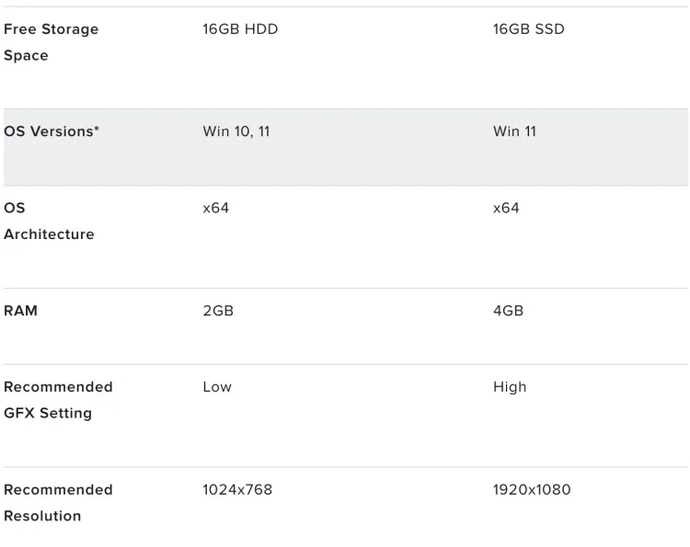Select the 1920x1080 resolution value
This screenshot has width=690, height=547.
coord(532,490)
